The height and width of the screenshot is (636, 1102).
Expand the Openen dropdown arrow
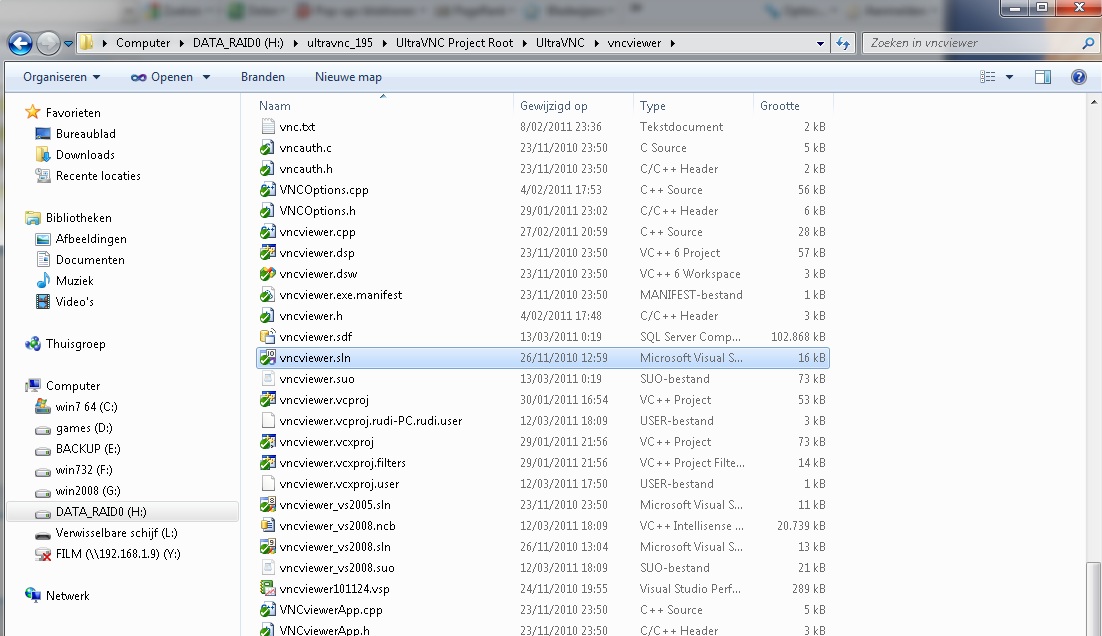click(x=207, y=77)
